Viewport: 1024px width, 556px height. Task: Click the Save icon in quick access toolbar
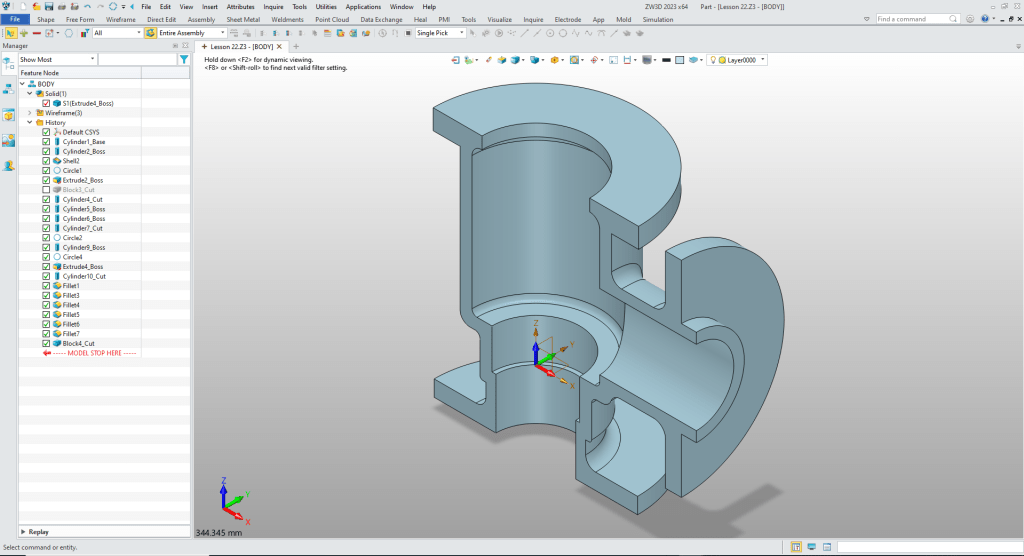(48, 6)
